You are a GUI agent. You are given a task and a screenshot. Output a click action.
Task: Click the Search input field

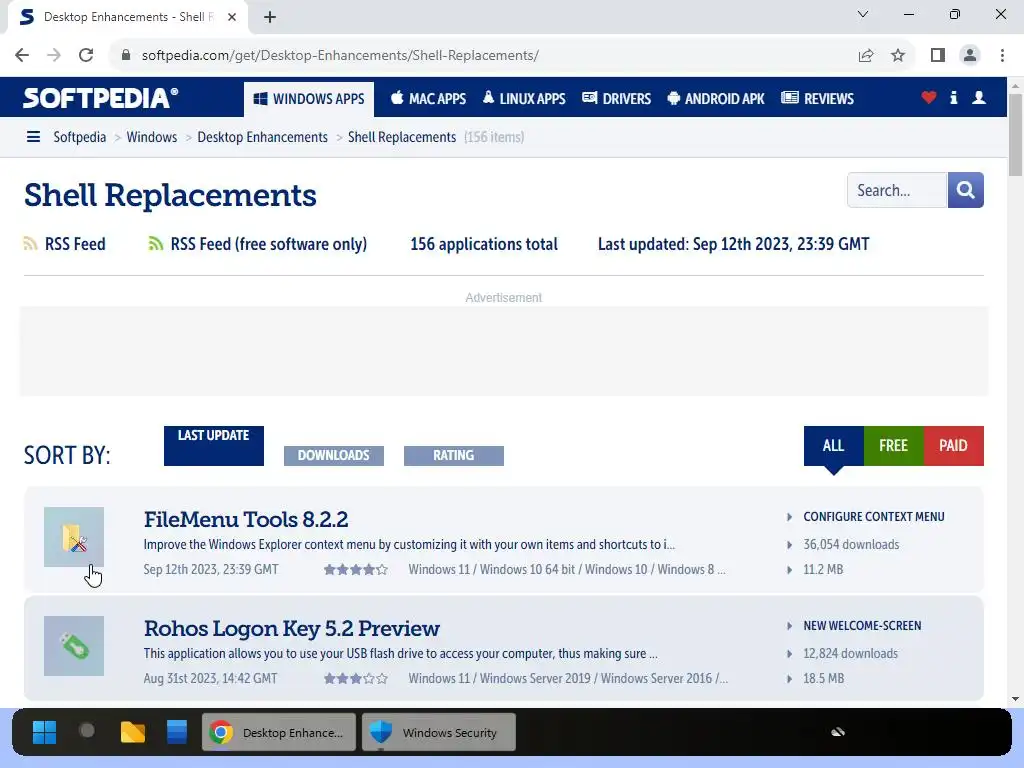pos(897,190)
